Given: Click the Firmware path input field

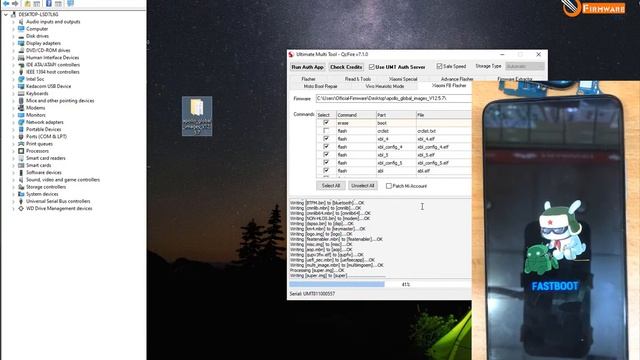Looking at the screenshot, I should 394,98.
